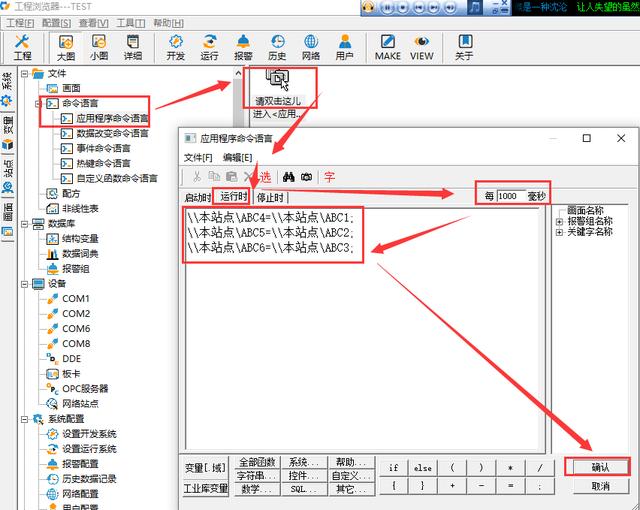This screenshot has width=640, height=510.
Task: Switch to the 运行时 tab
Action: [234, 197]
